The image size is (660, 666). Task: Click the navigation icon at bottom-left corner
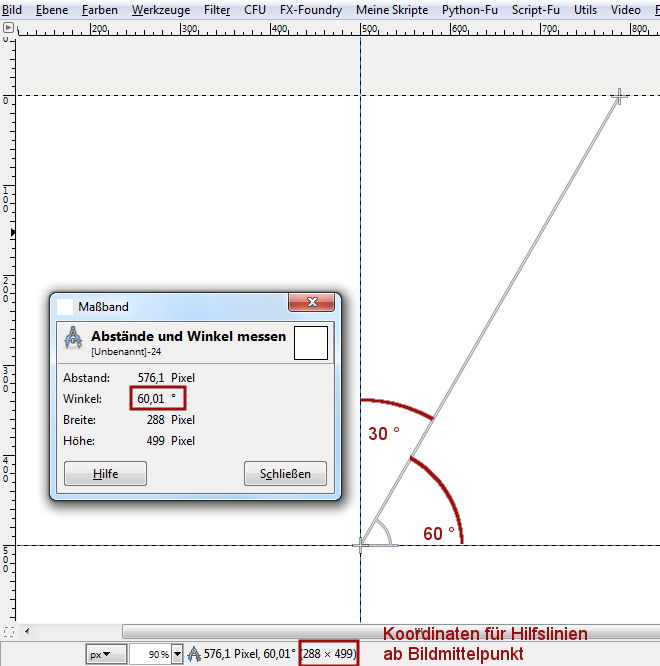pyautogui.click(x=9, y=632)
